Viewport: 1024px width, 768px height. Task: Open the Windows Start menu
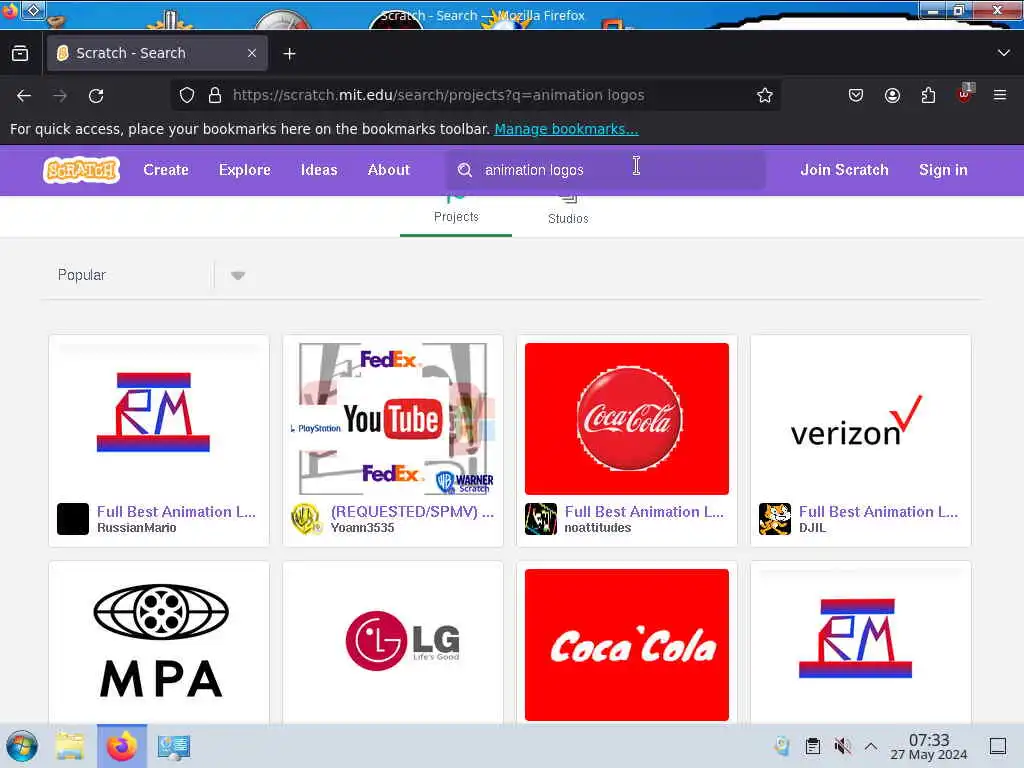pyautogui.click(x=22, y=746)
